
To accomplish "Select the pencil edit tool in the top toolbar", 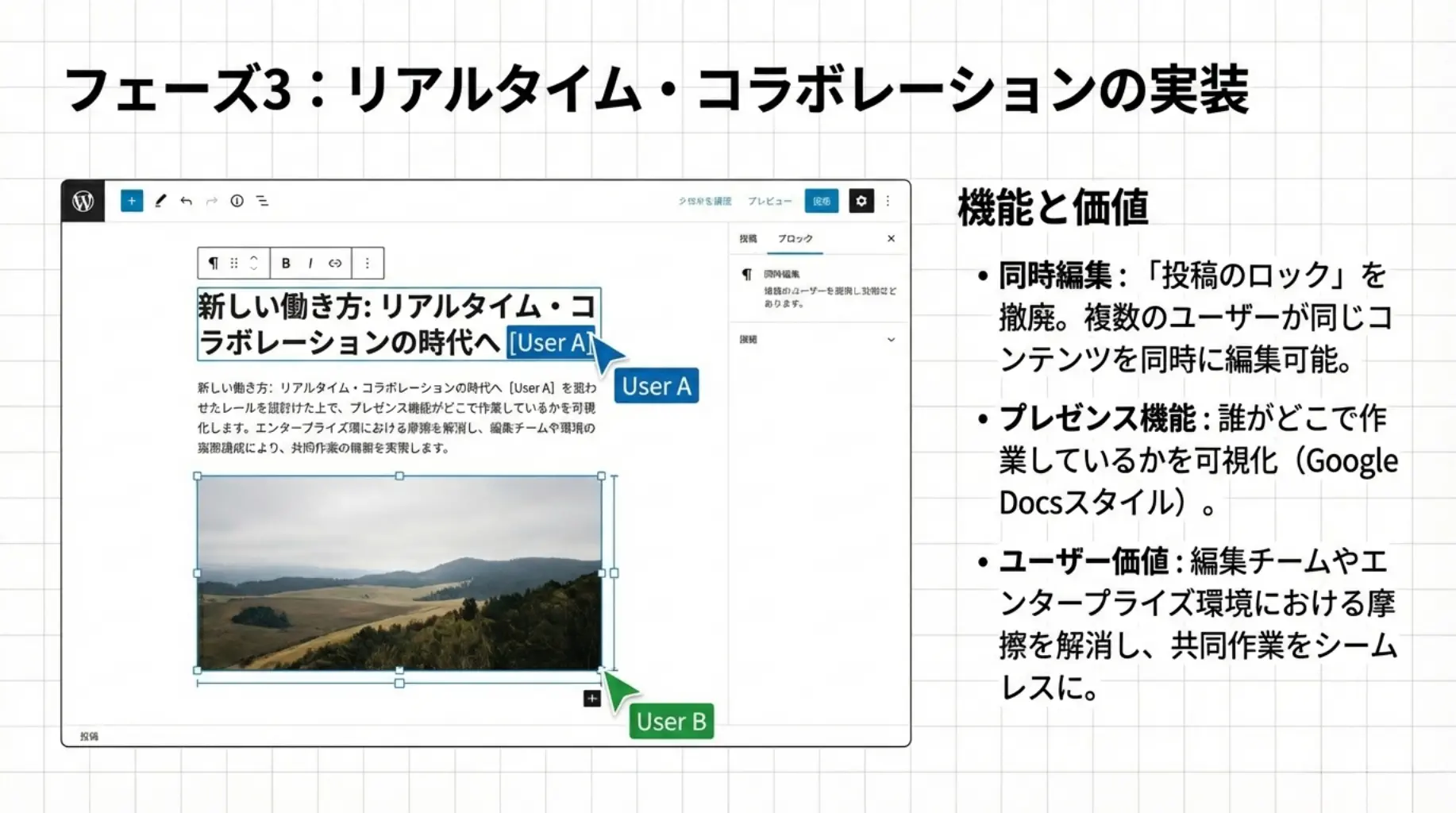I will pos(160,201).
